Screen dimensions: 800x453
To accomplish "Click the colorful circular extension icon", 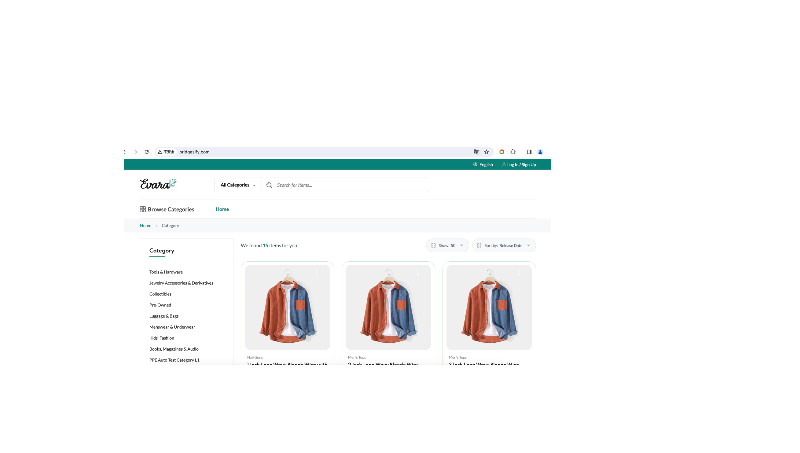I will [502, 152].
